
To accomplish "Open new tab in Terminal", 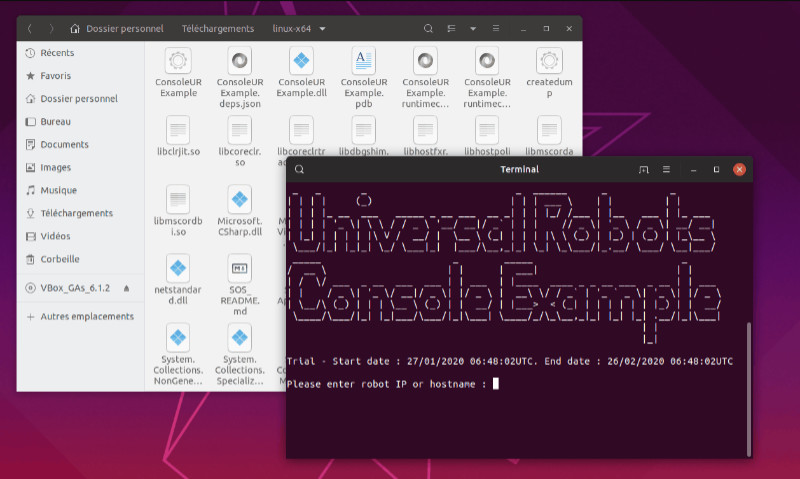I will [x=643, y=169].
